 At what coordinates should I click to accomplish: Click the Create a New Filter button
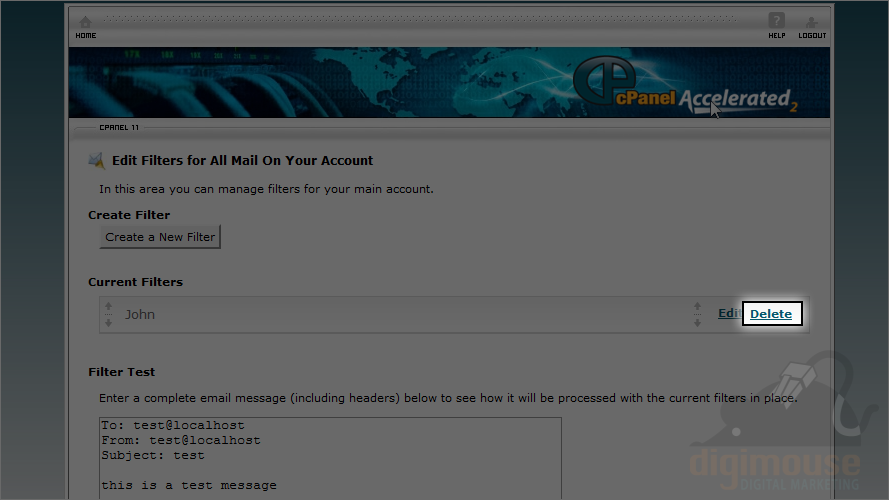pos(160,237)
